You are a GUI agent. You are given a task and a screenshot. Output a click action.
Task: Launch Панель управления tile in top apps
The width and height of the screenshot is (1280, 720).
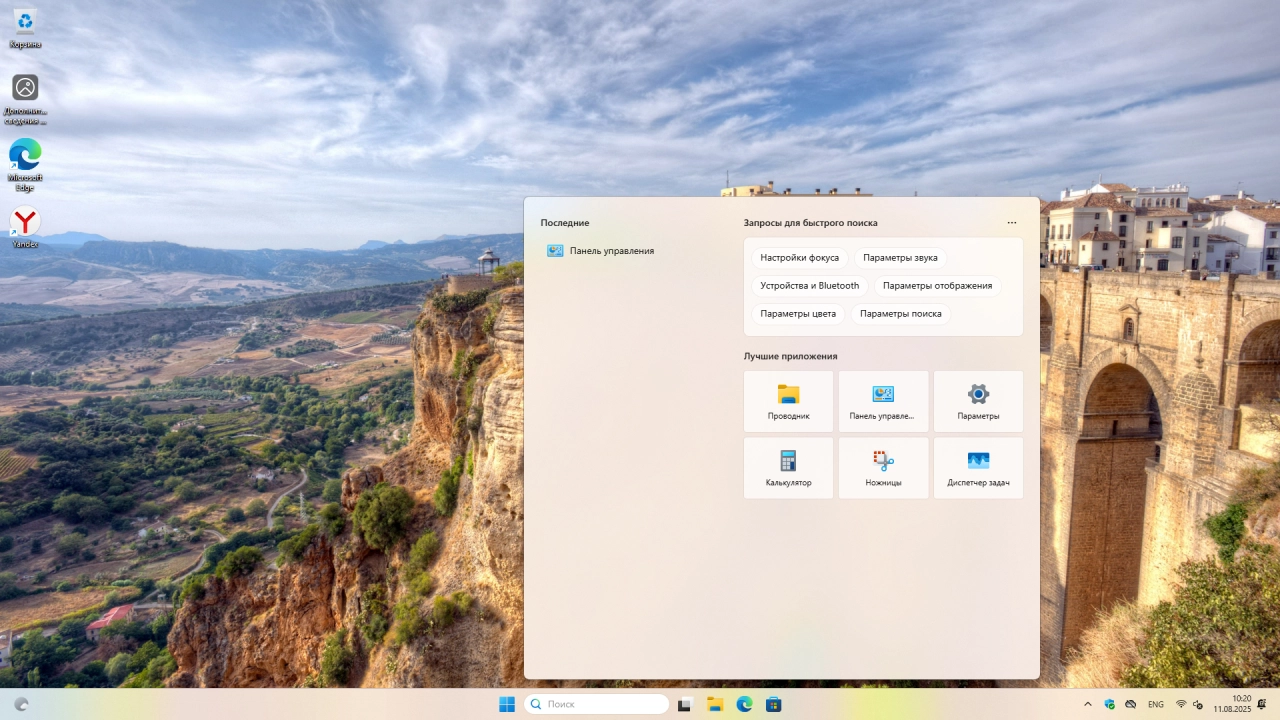[x=883, y=402]
